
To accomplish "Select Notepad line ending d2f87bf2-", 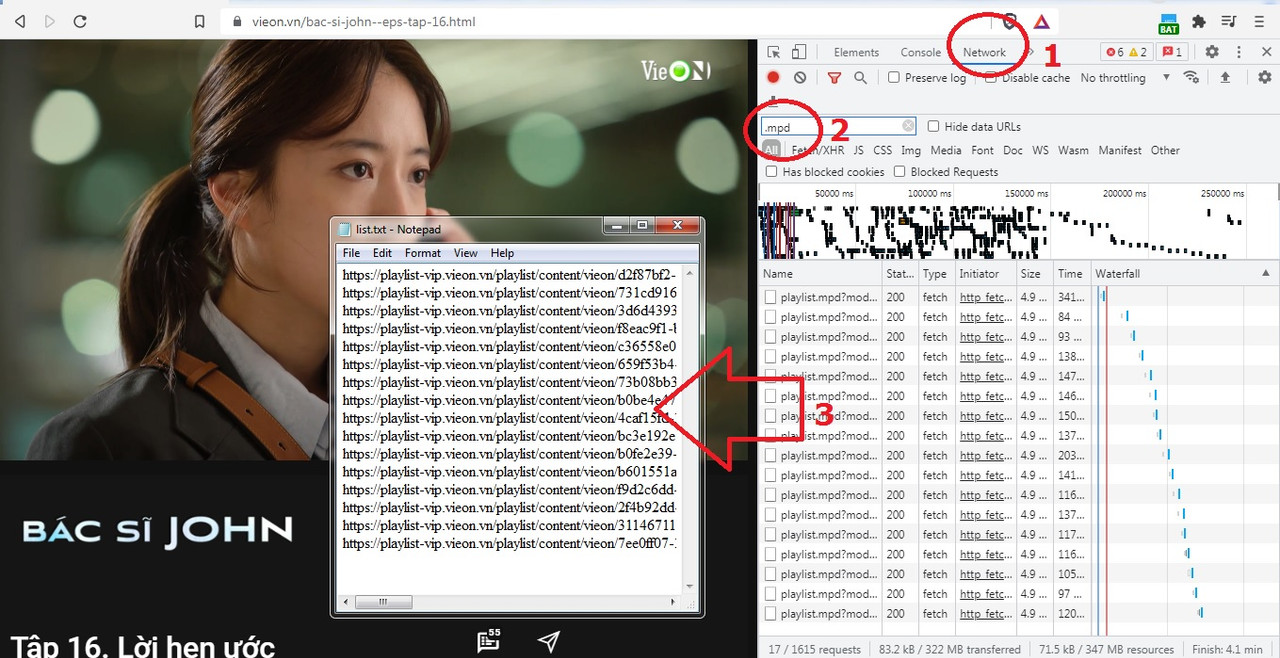I will tap(509, 274).
